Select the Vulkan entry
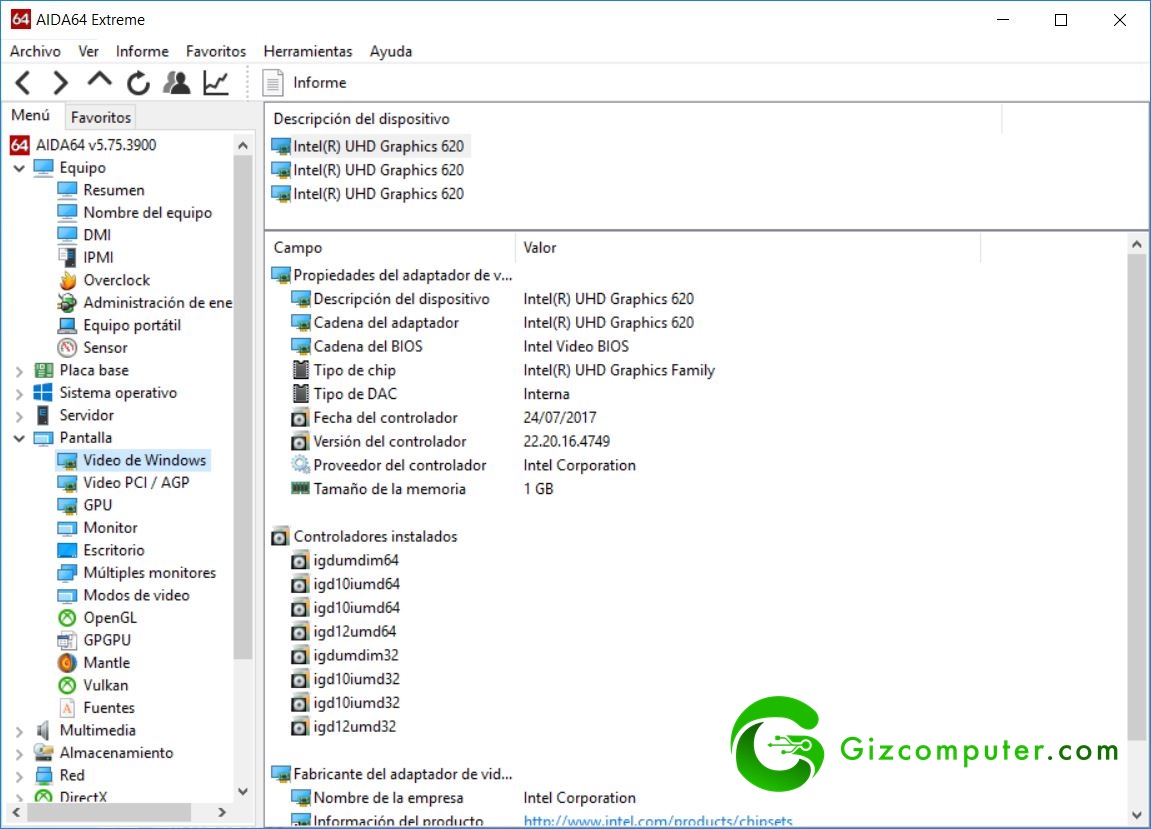Image resolution: width=1151 pixels, height=829 pixels. coord(106,685)
